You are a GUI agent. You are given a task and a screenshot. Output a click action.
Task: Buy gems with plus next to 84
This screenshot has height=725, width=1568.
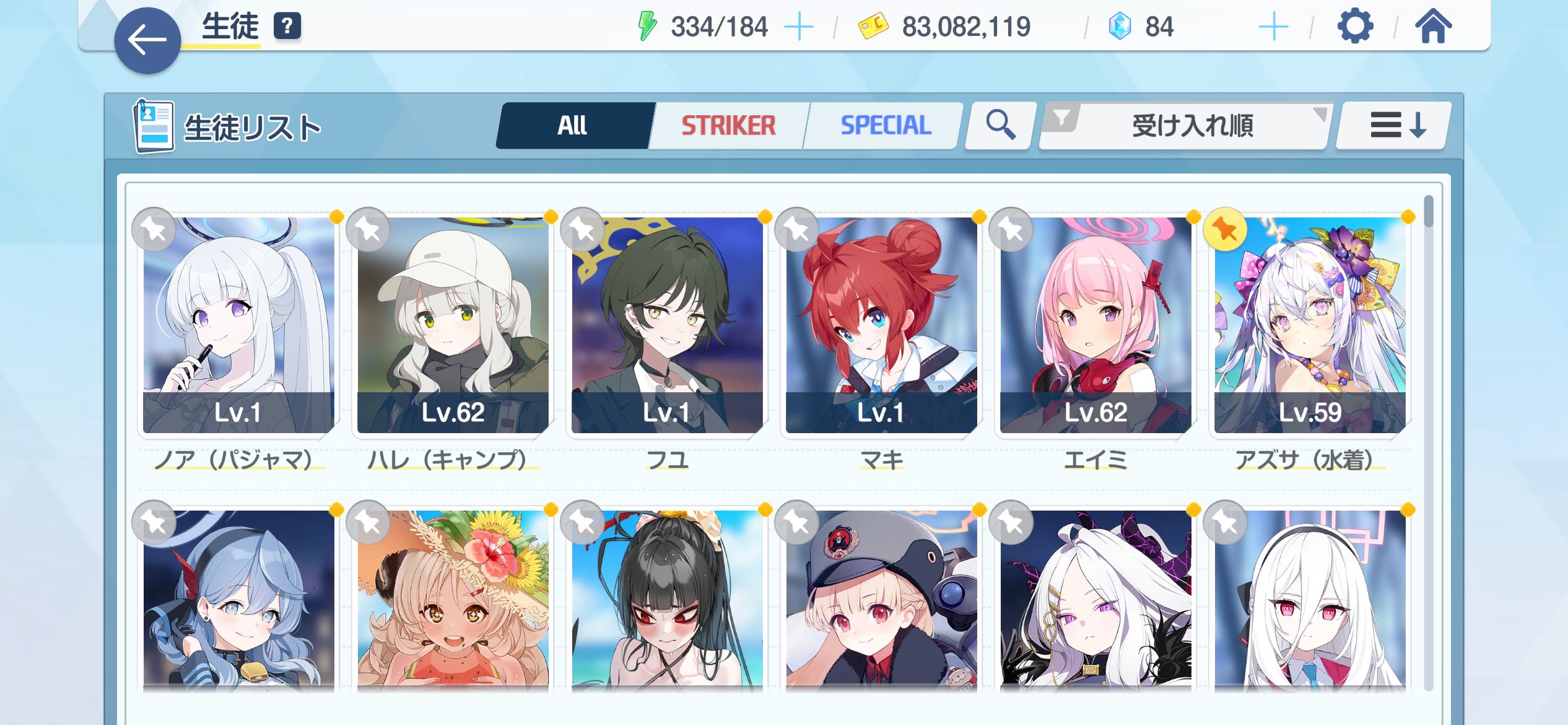(x=1273, y=27)
